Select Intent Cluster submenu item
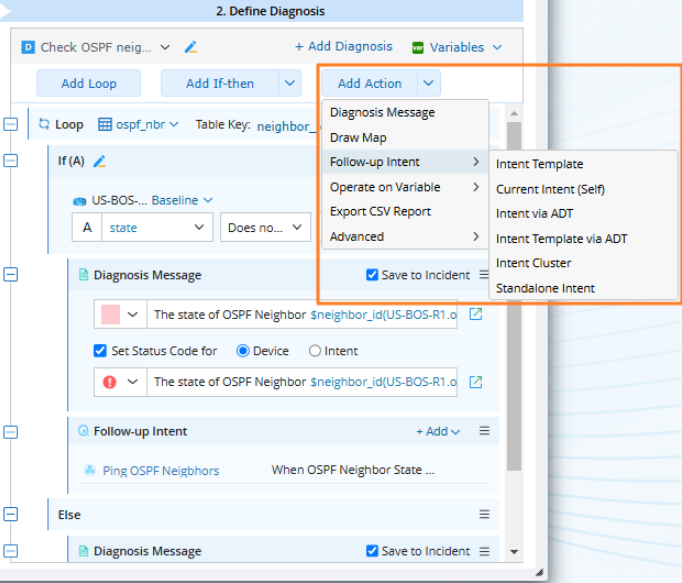The width and height of the screenshot is (682, 583). coord(533,263)
